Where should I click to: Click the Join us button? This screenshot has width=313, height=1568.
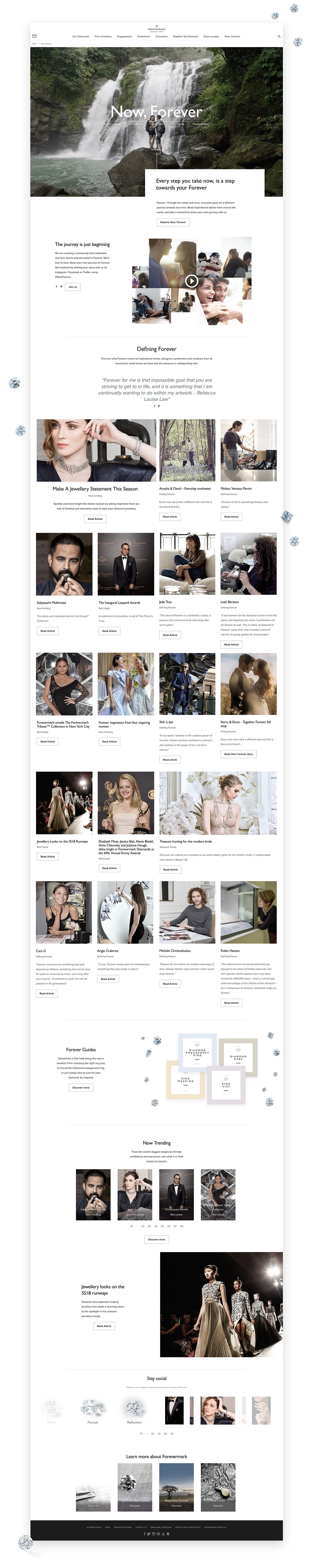point(73,287)
